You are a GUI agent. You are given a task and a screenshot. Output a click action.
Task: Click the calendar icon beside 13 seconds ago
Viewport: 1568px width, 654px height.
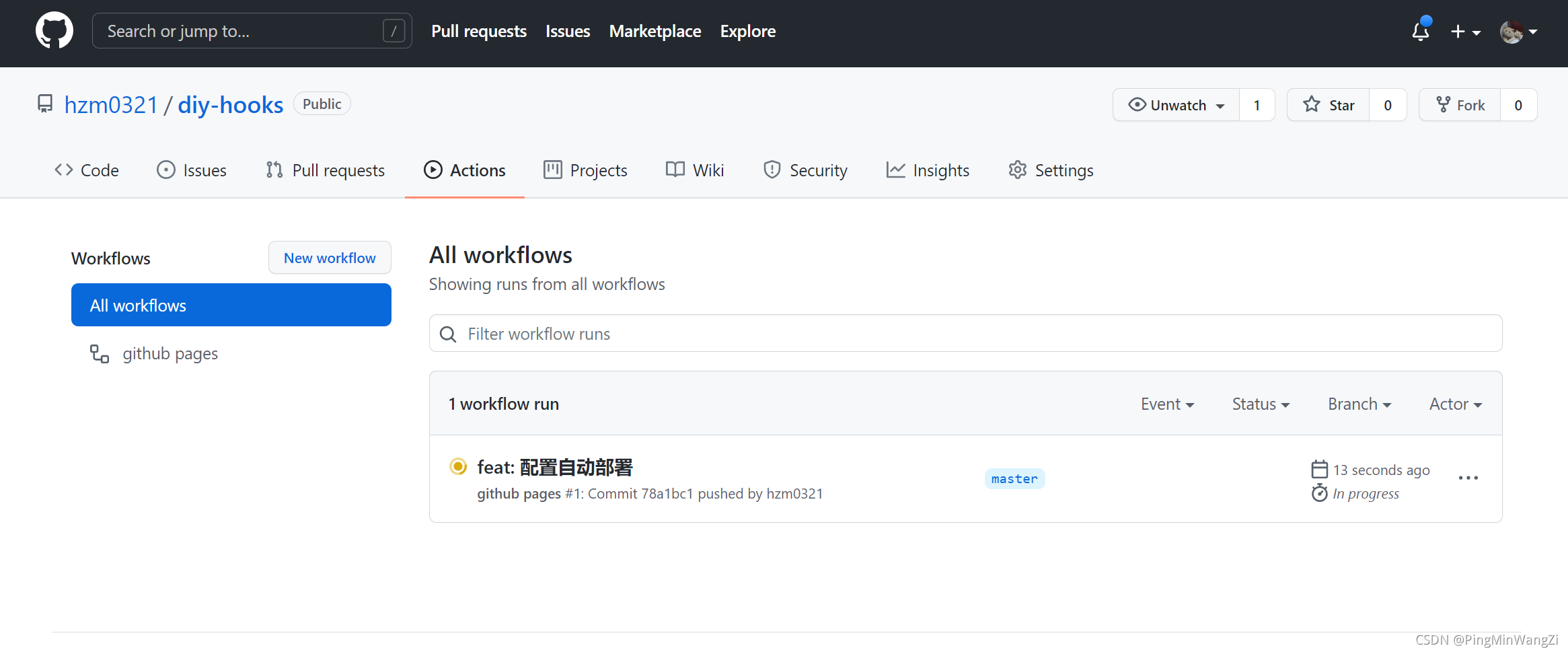click(x=1320, y=469)
